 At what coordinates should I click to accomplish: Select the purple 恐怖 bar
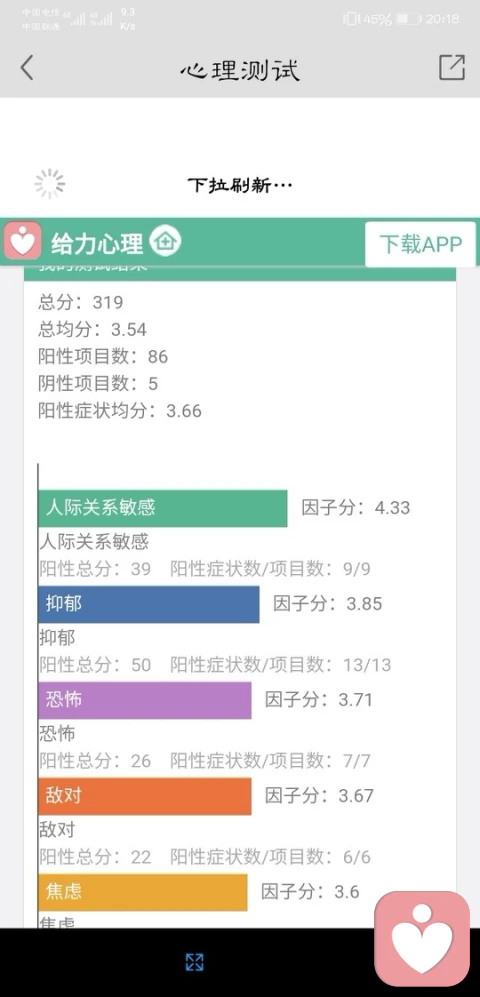[145, 700]
